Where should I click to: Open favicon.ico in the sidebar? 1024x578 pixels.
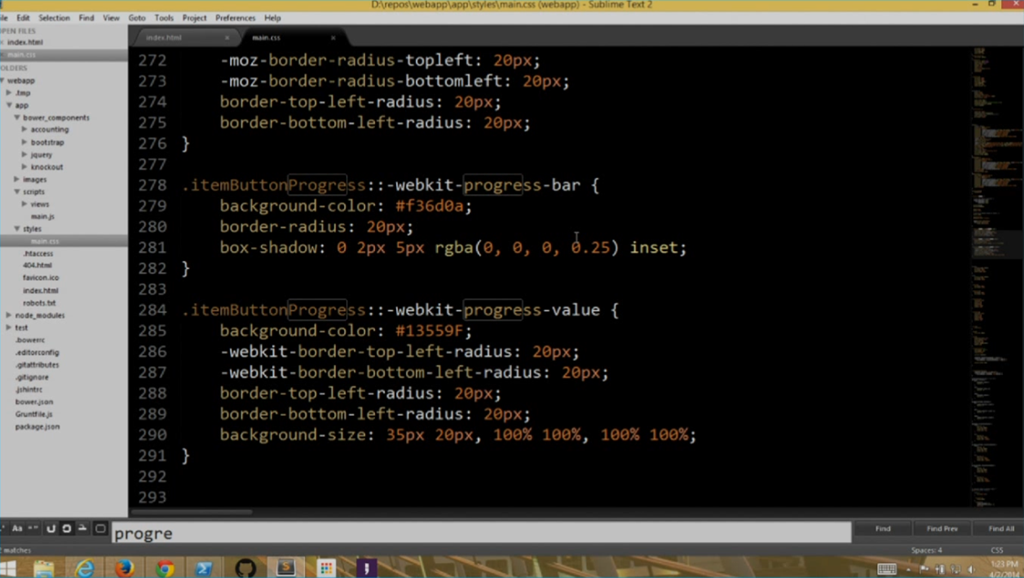tap(40, 278)
